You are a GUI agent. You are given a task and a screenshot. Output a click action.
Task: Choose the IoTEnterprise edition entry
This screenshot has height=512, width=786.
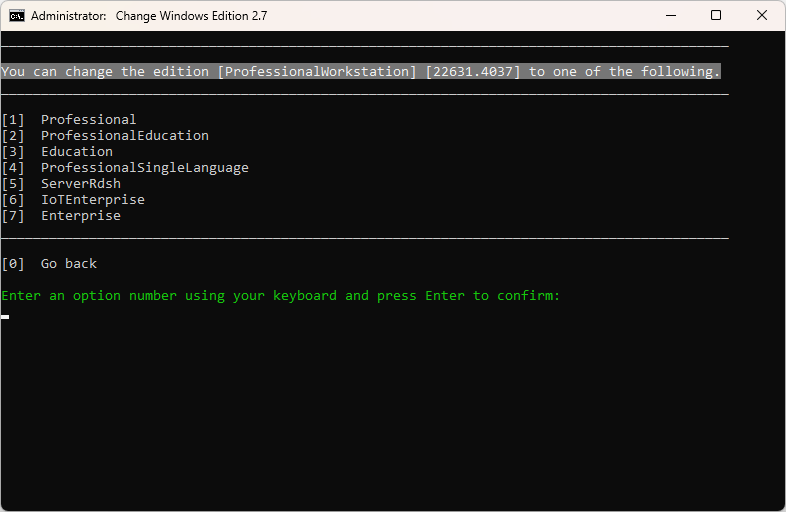coord(92,200)
